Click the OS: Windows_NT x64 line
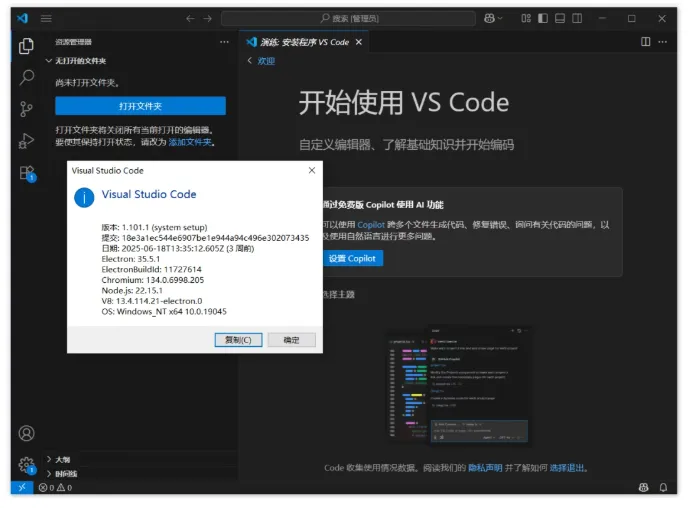 click(x=164, y=312)
